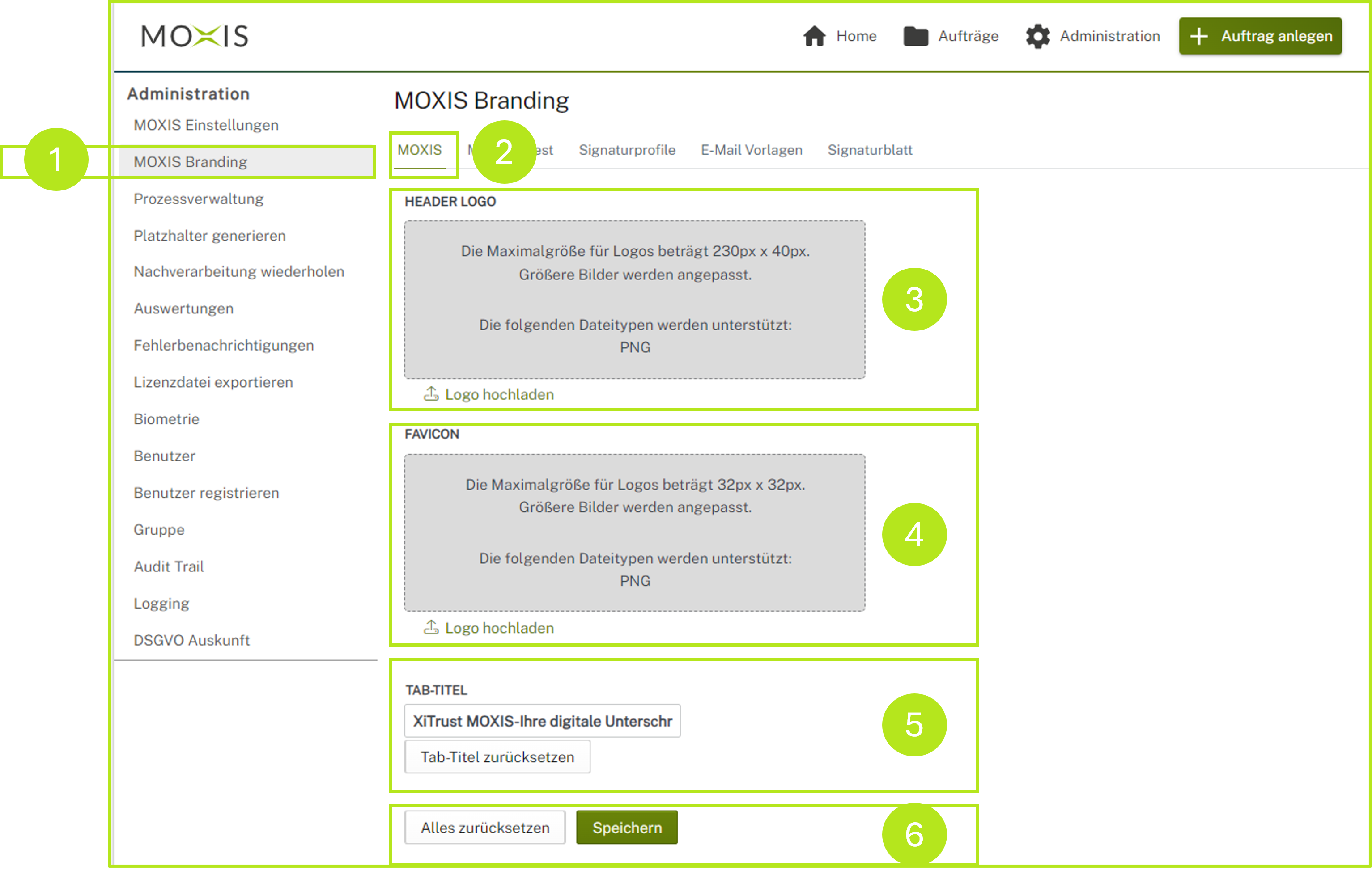
Task: Open the Signaturprofile tab
Action: point(627,150)
